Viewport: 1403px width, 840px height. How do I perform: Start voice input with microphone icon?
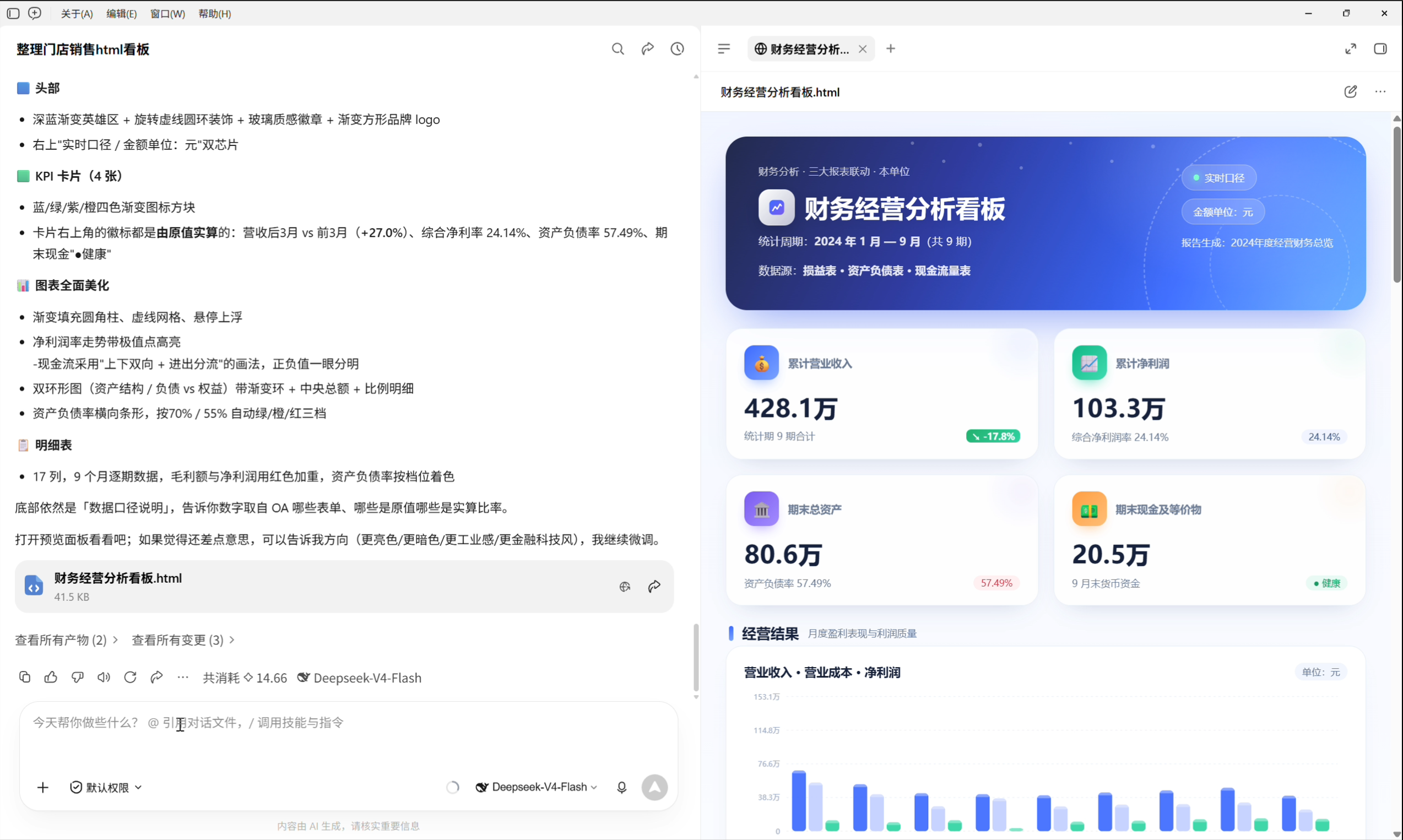[621, 787]
